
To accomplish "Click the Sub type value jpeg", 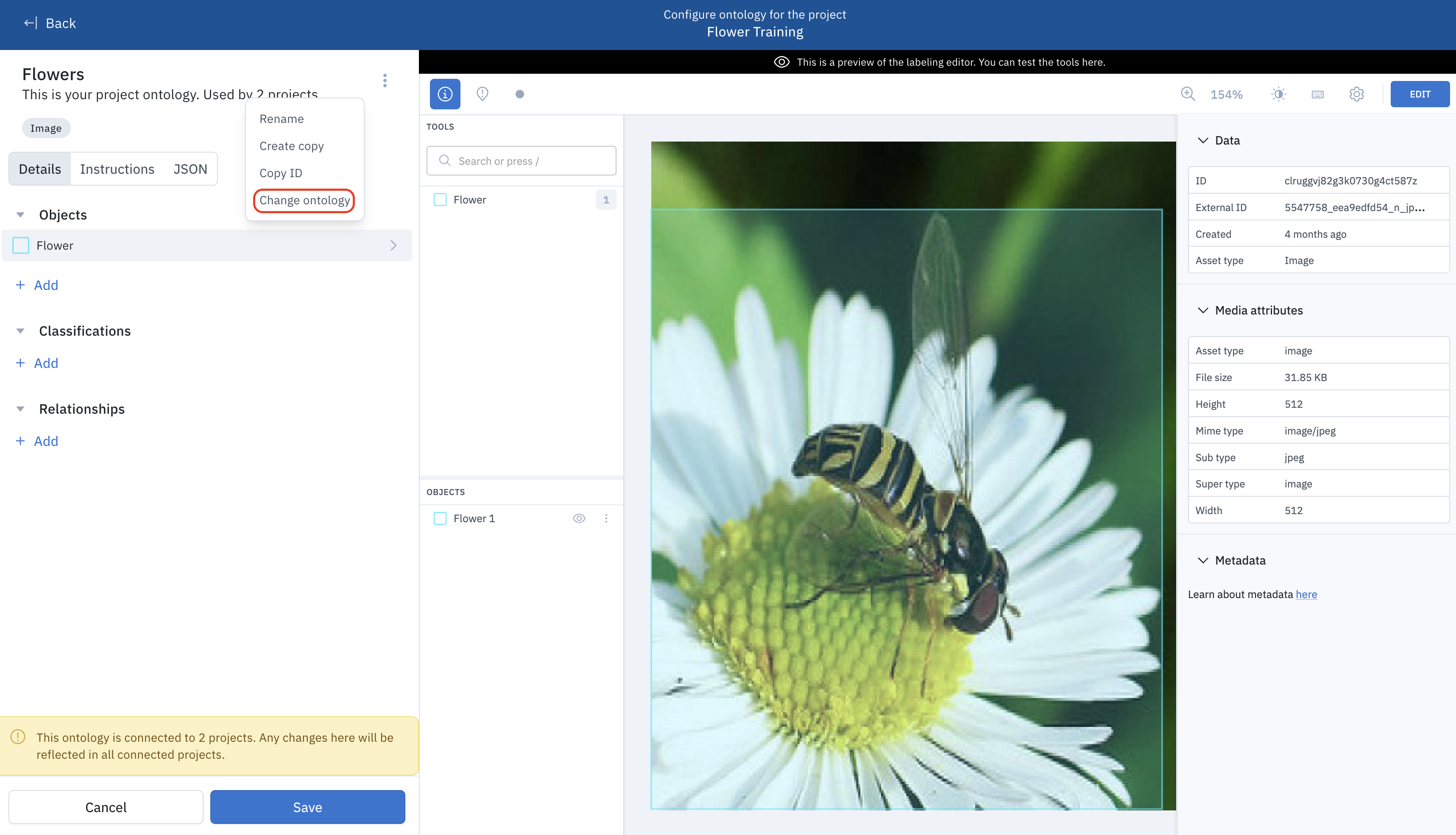I will click(x=1294, y=458).
